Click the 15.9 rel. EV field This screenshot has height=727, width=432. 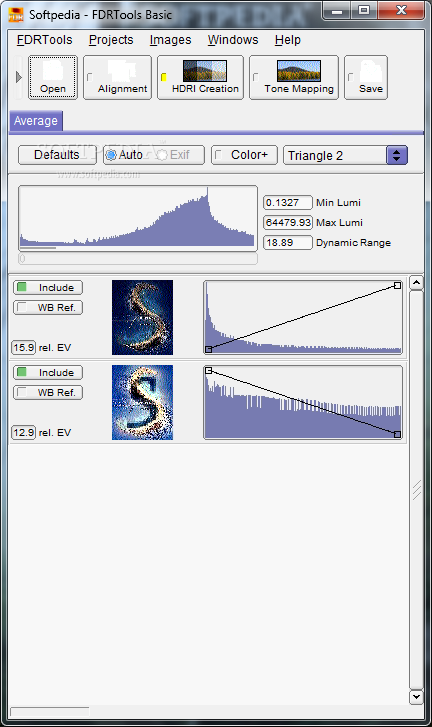pyautogui.click(x=24, y=347)
